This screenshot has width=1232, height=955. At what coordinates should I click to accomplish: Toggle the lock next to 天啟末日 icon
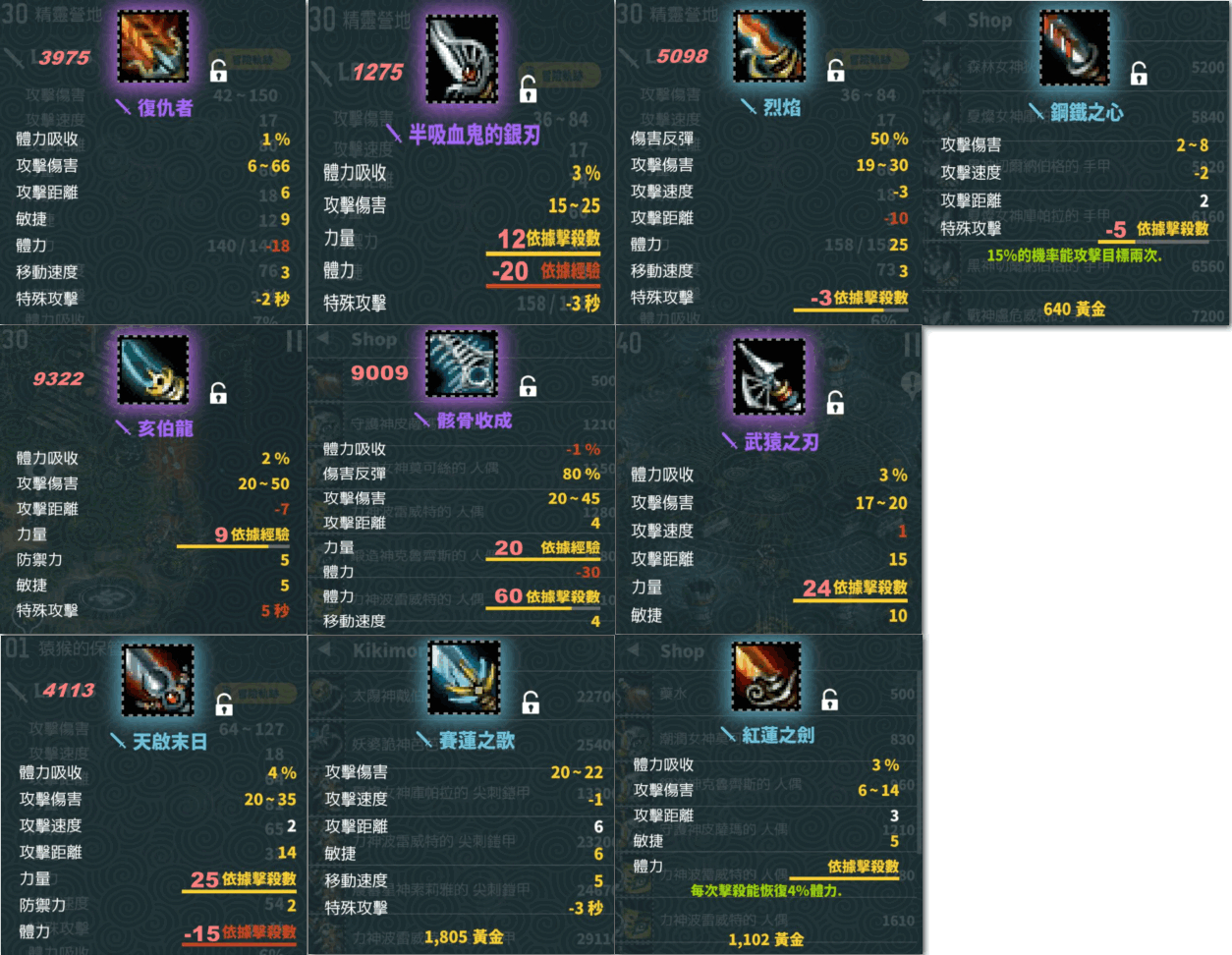click(x=224, y=704)
